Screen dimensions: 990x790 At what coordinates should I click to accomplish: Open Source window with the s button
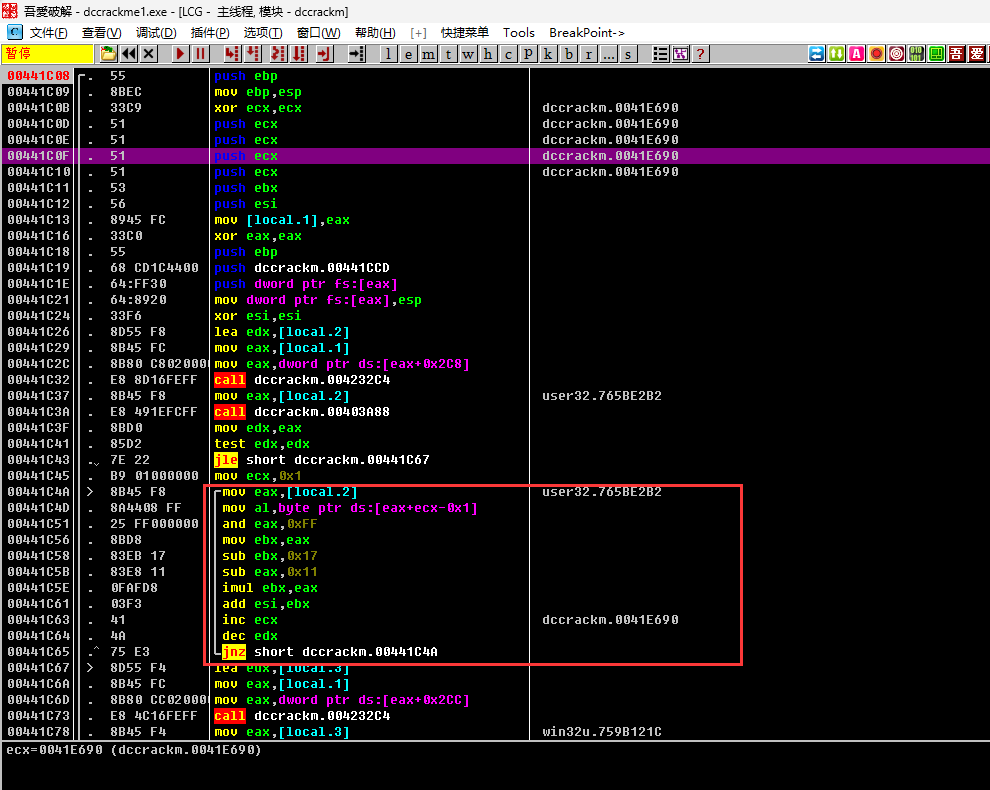tap(628, 54)
